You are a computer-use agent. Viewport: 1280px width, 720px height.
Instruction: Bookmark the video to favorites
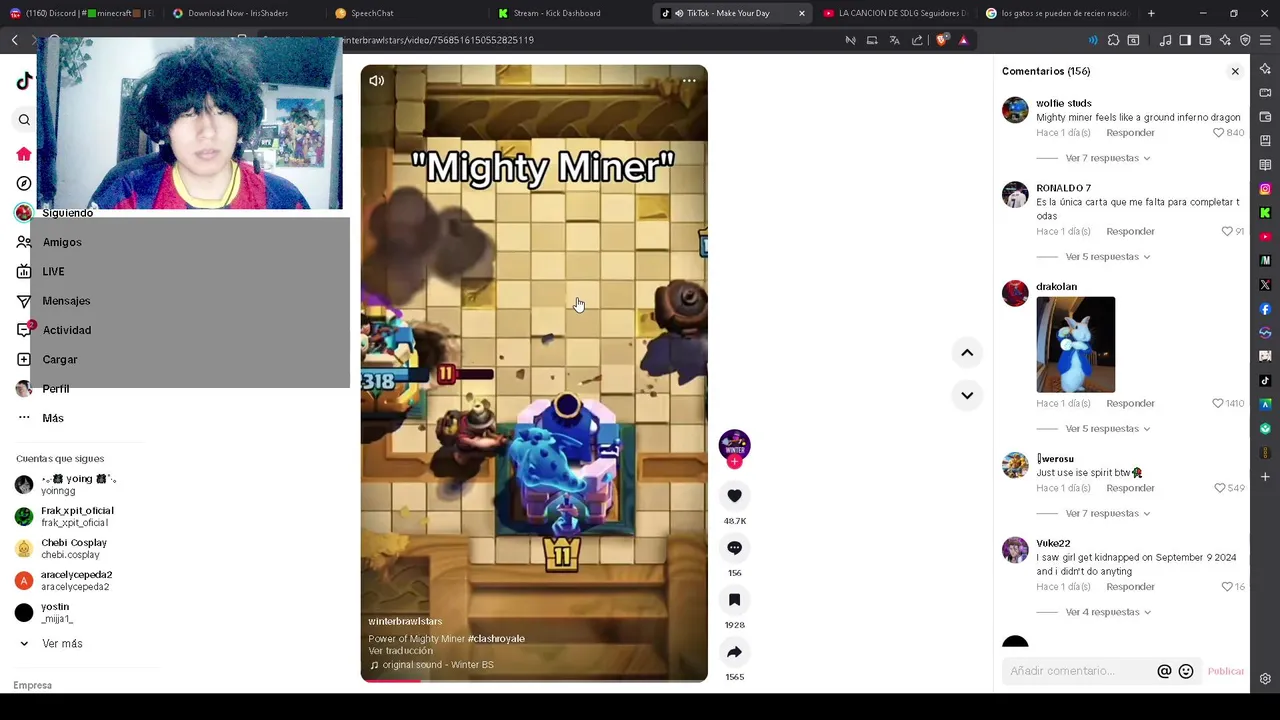click(734, 600)
